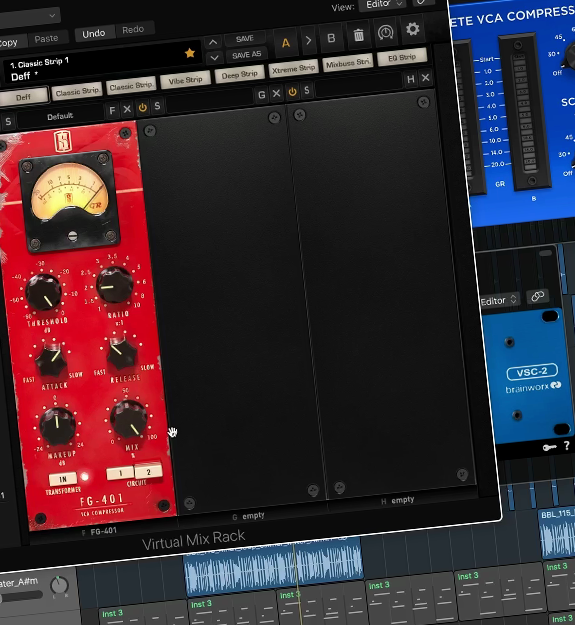Click the empty rack slot H
575x625 pixels.
click(x=379, y=295)
